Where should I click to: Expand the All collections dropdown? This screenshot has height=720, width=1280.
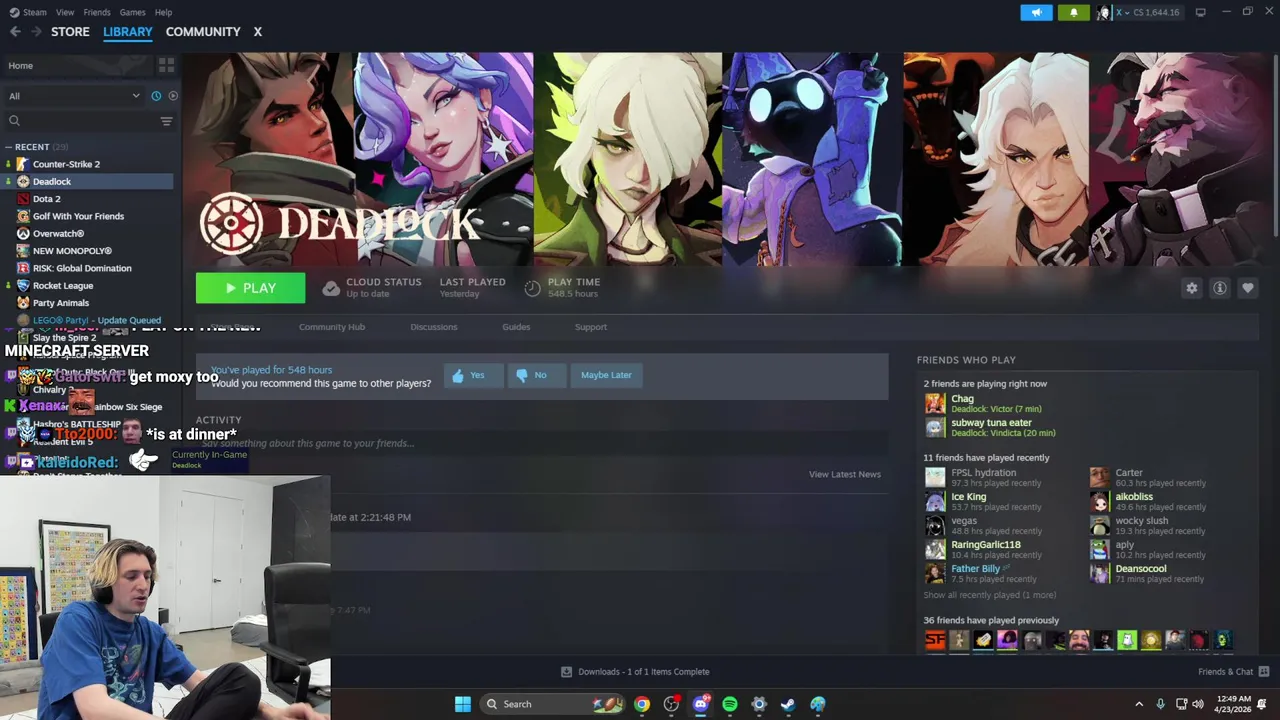76,96
